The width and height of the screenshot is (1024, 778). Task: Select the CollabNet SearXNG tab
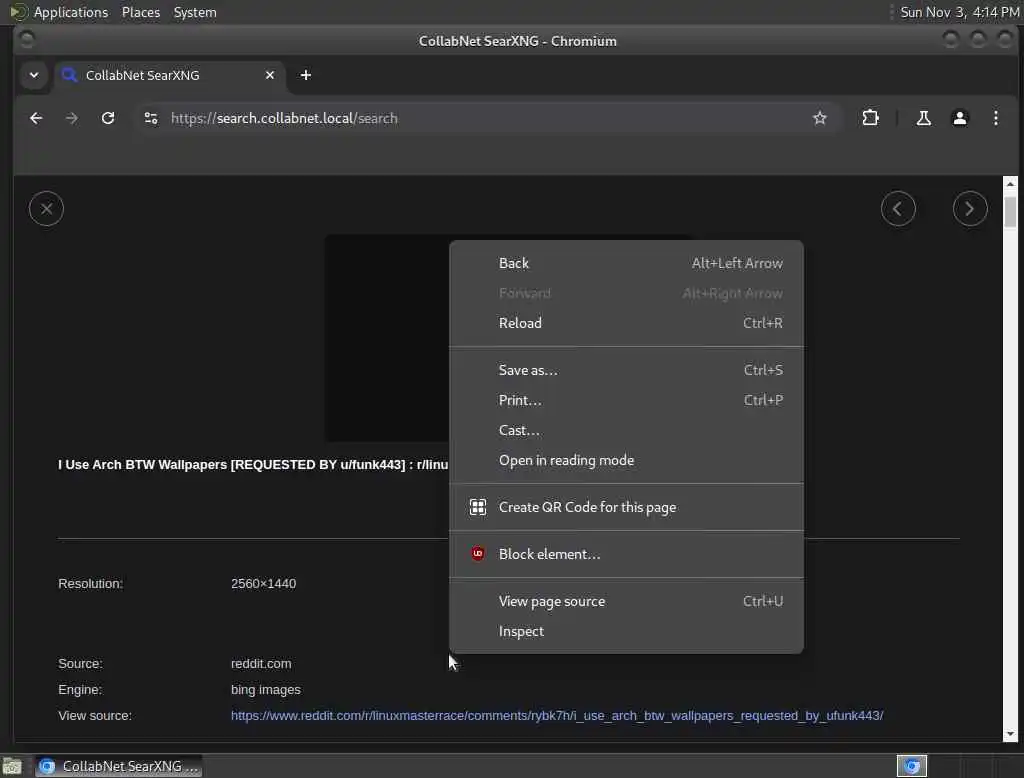click(x=170, y=75)
